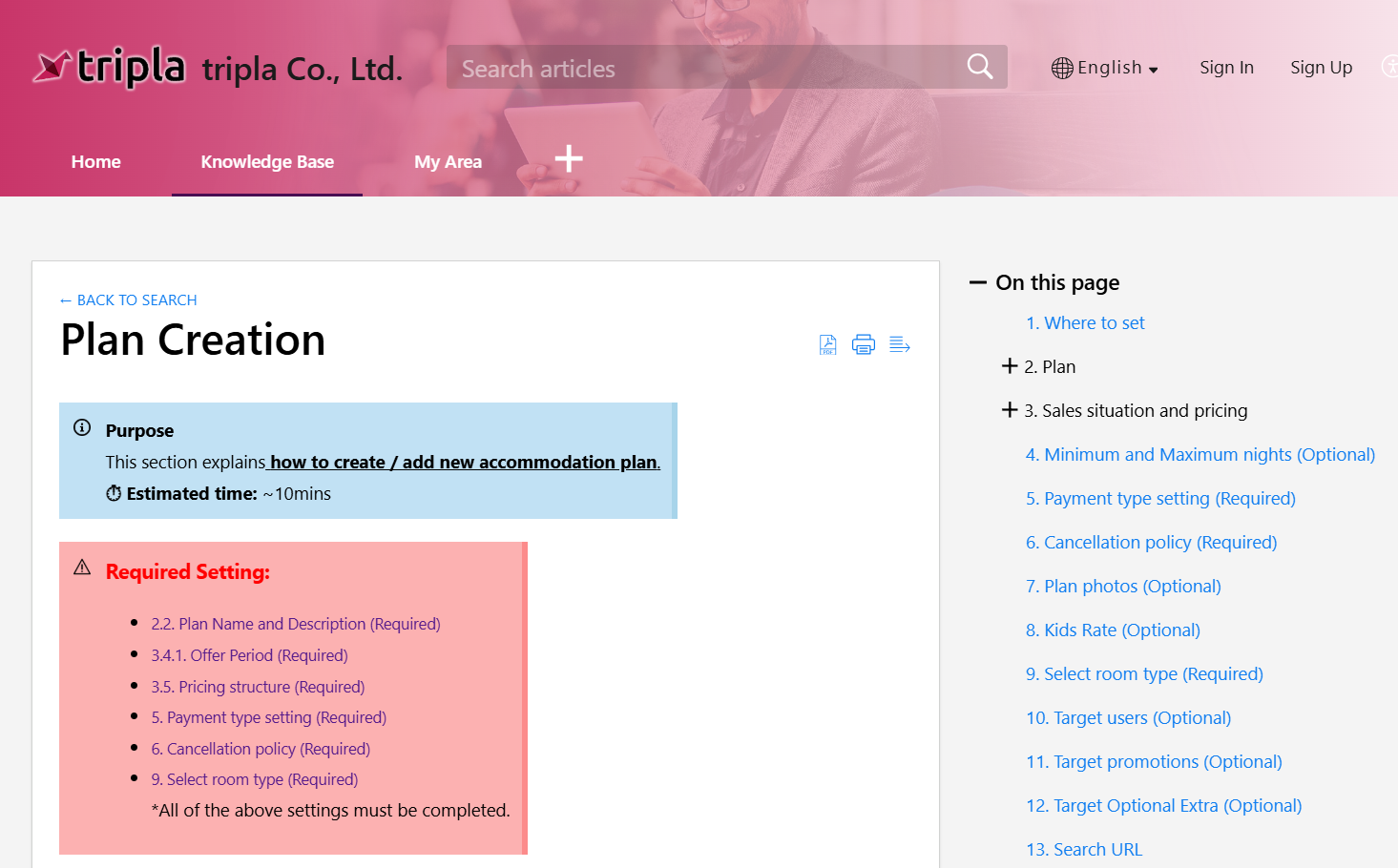
Task: Open the accessibility options icon
Action: (x=1390, y=67)
